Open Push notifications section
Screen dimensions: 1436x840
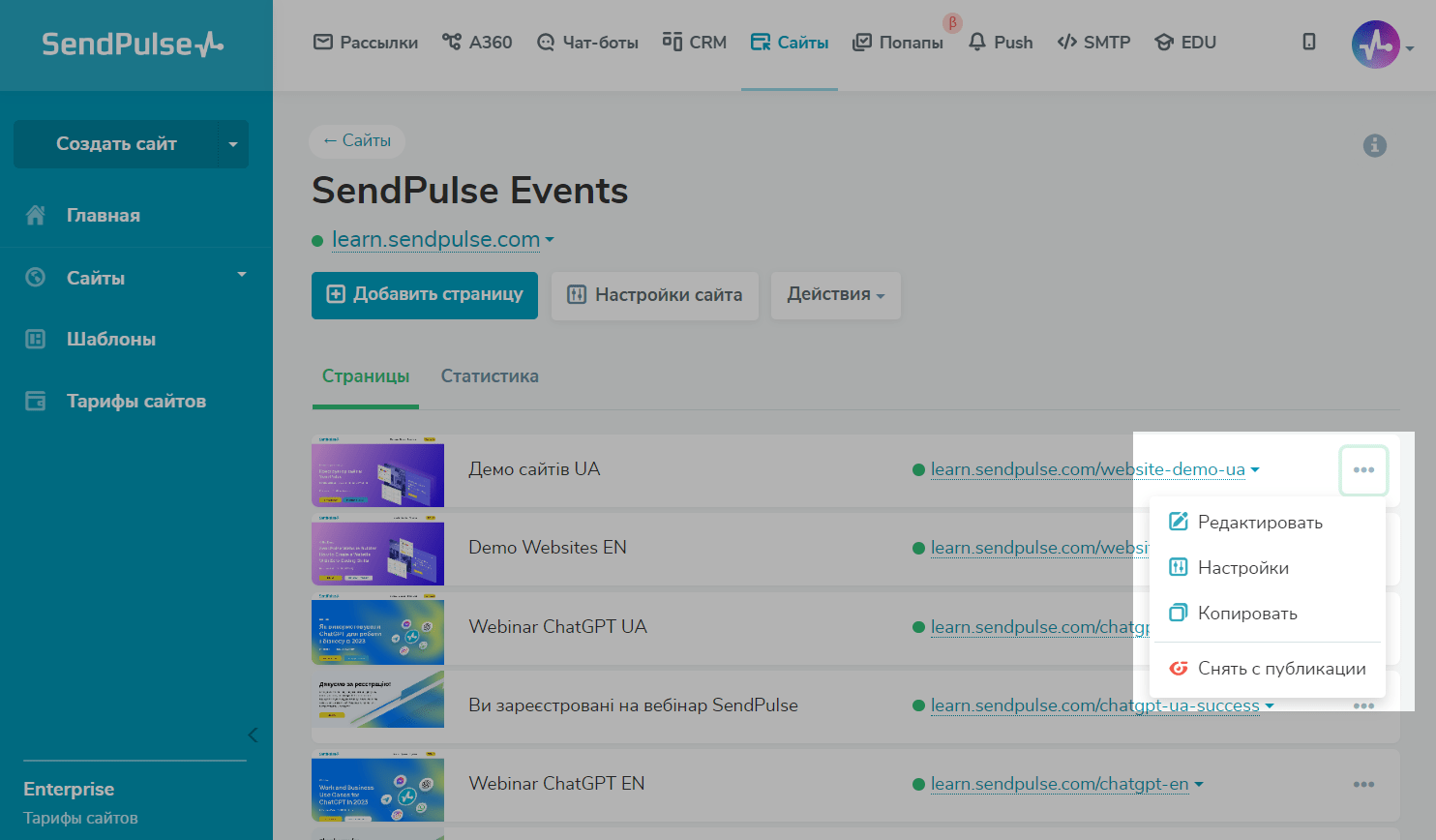click(x=1001, y=43)
